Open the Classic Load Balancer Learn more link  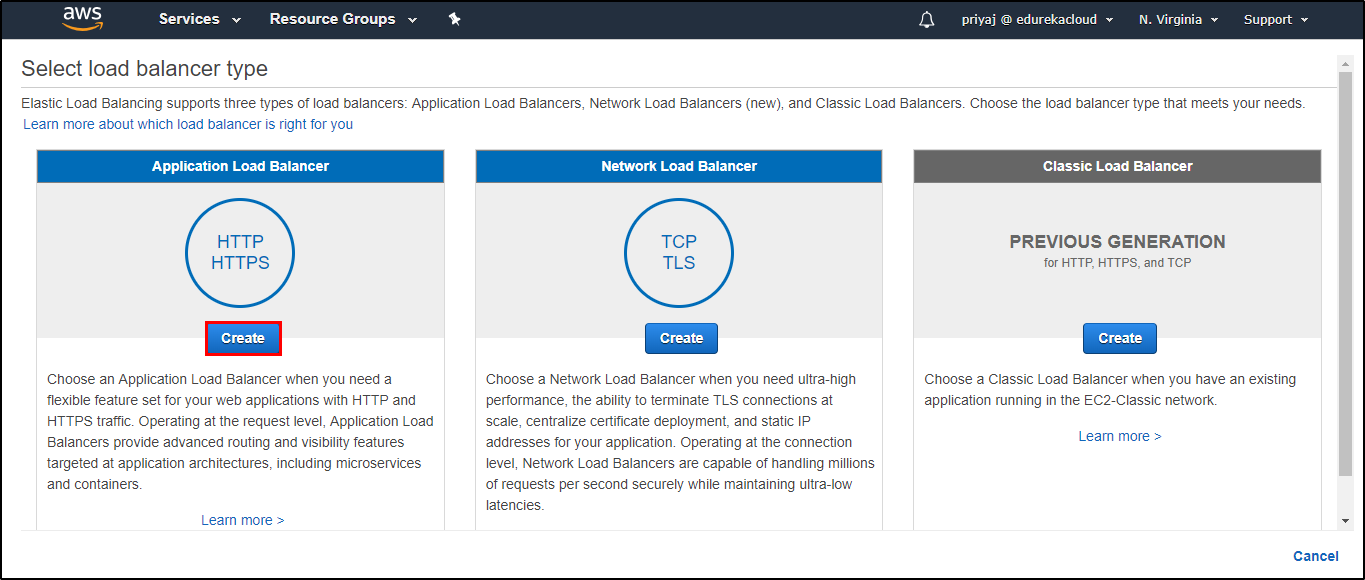1119,435
